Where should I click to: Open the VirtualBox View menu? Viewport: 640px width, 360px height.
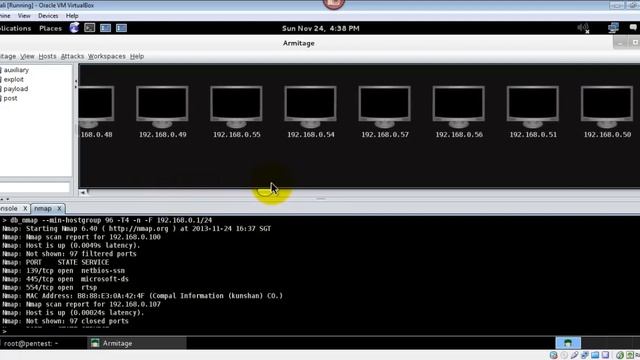(x=24, y=16)
